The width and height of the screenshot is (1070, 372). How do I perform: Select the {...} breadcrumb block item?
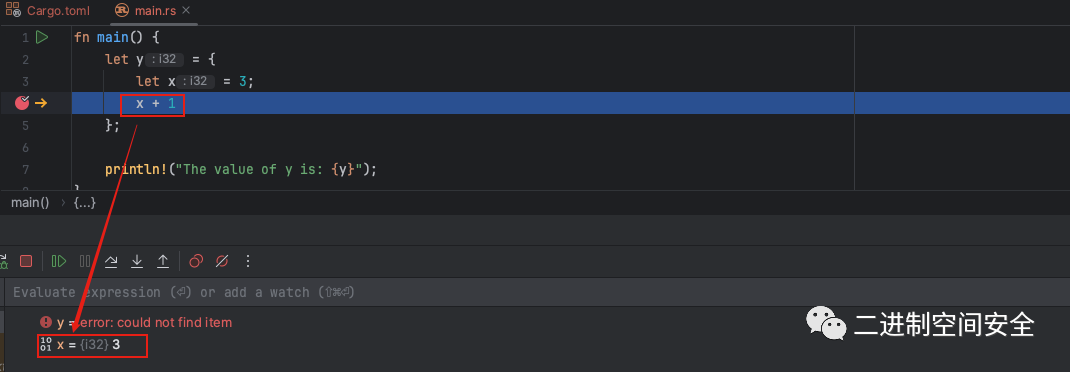85,203
